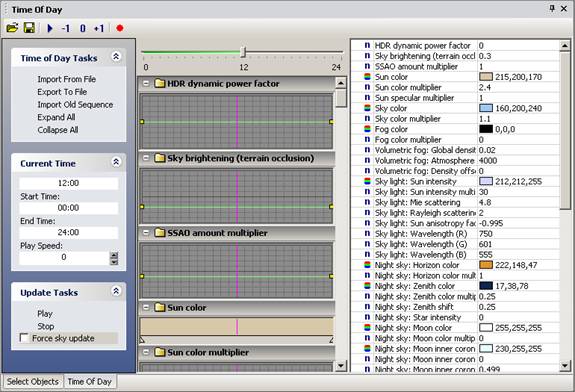Open the Sky color swatch
Image resolution: width=575 pixels, height=392 pixels.
486,108
